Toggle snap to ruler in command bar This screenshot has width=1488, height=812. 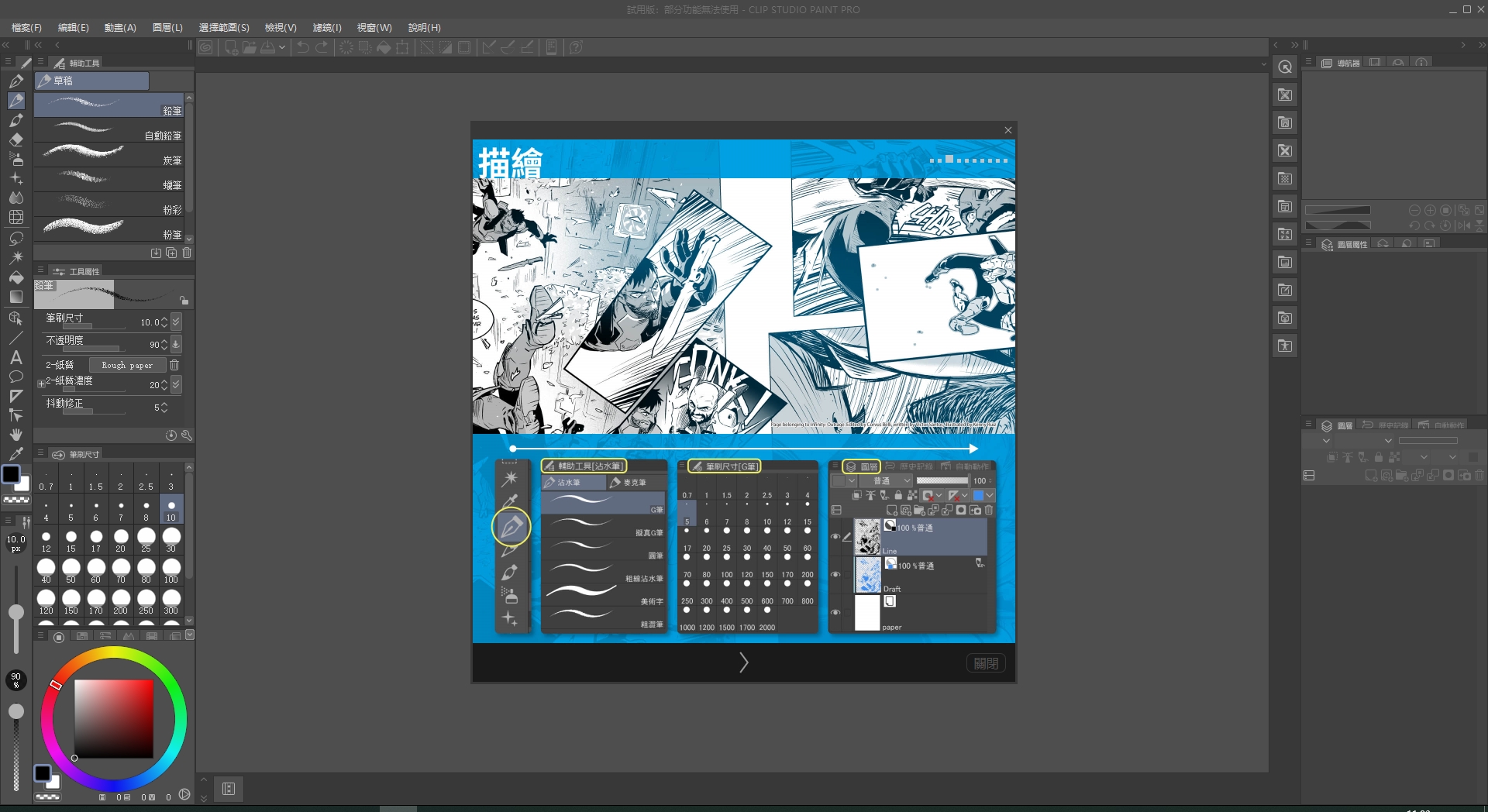click(488, 47)
